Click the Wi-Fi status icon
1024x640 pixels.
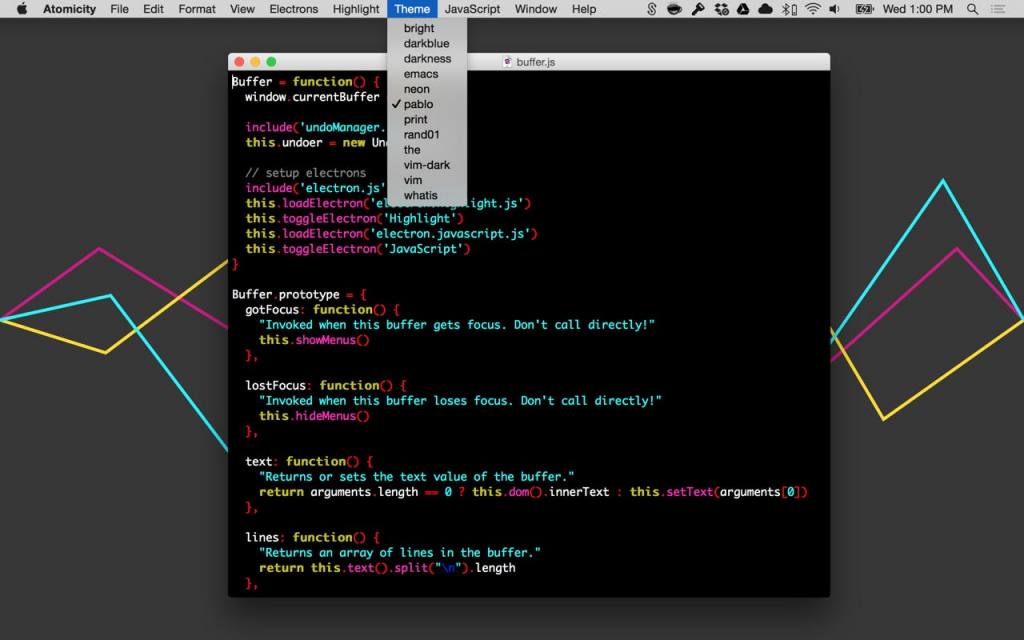pos(813,9)
